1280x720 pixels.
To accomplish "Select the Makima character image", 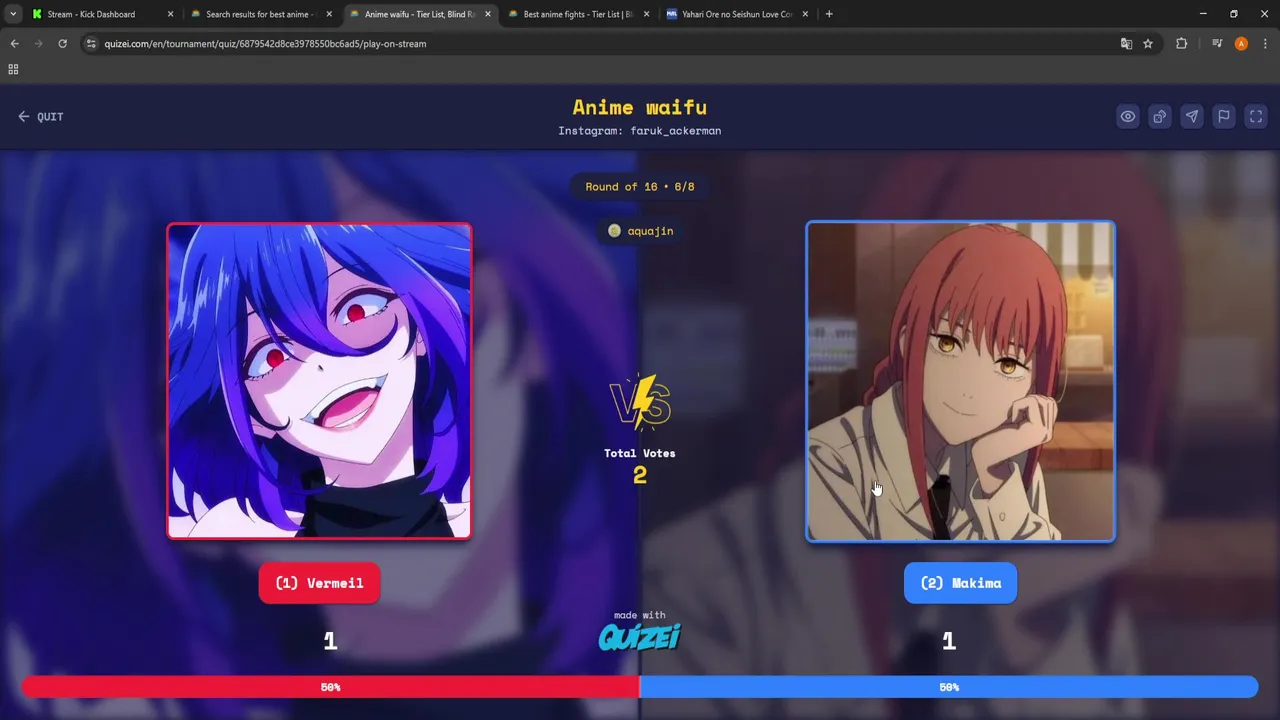I will pyautogui.click(x=960, y=381).
